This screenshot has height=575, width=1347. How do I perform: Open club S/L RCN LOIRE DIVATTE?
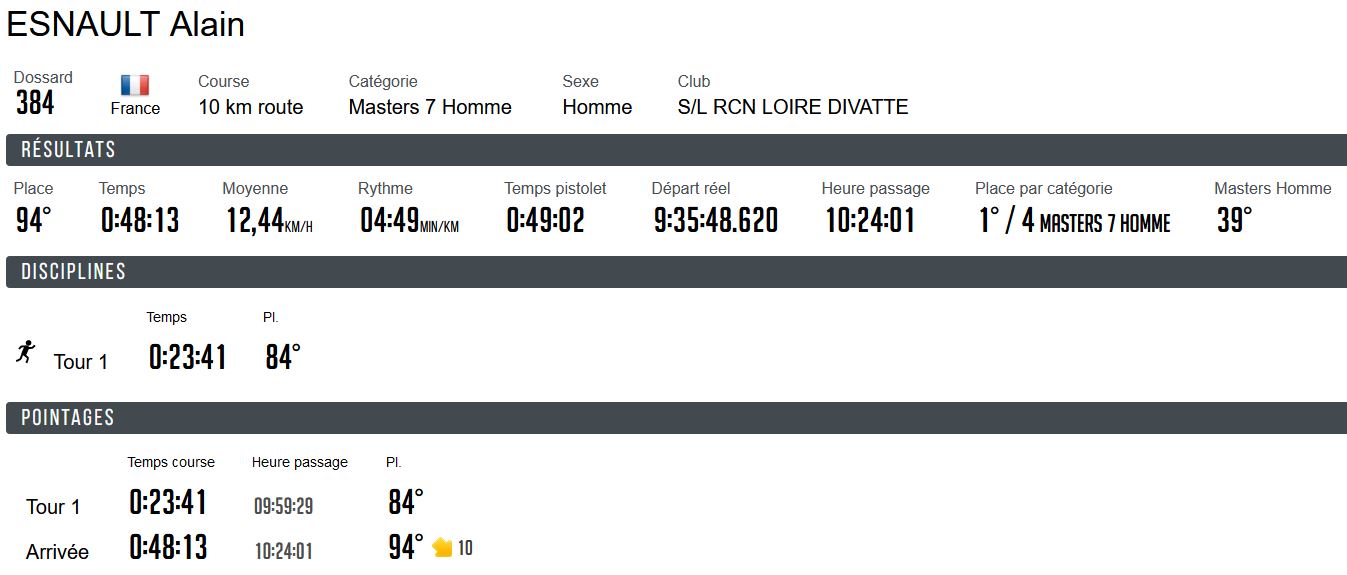pos(792,107)
